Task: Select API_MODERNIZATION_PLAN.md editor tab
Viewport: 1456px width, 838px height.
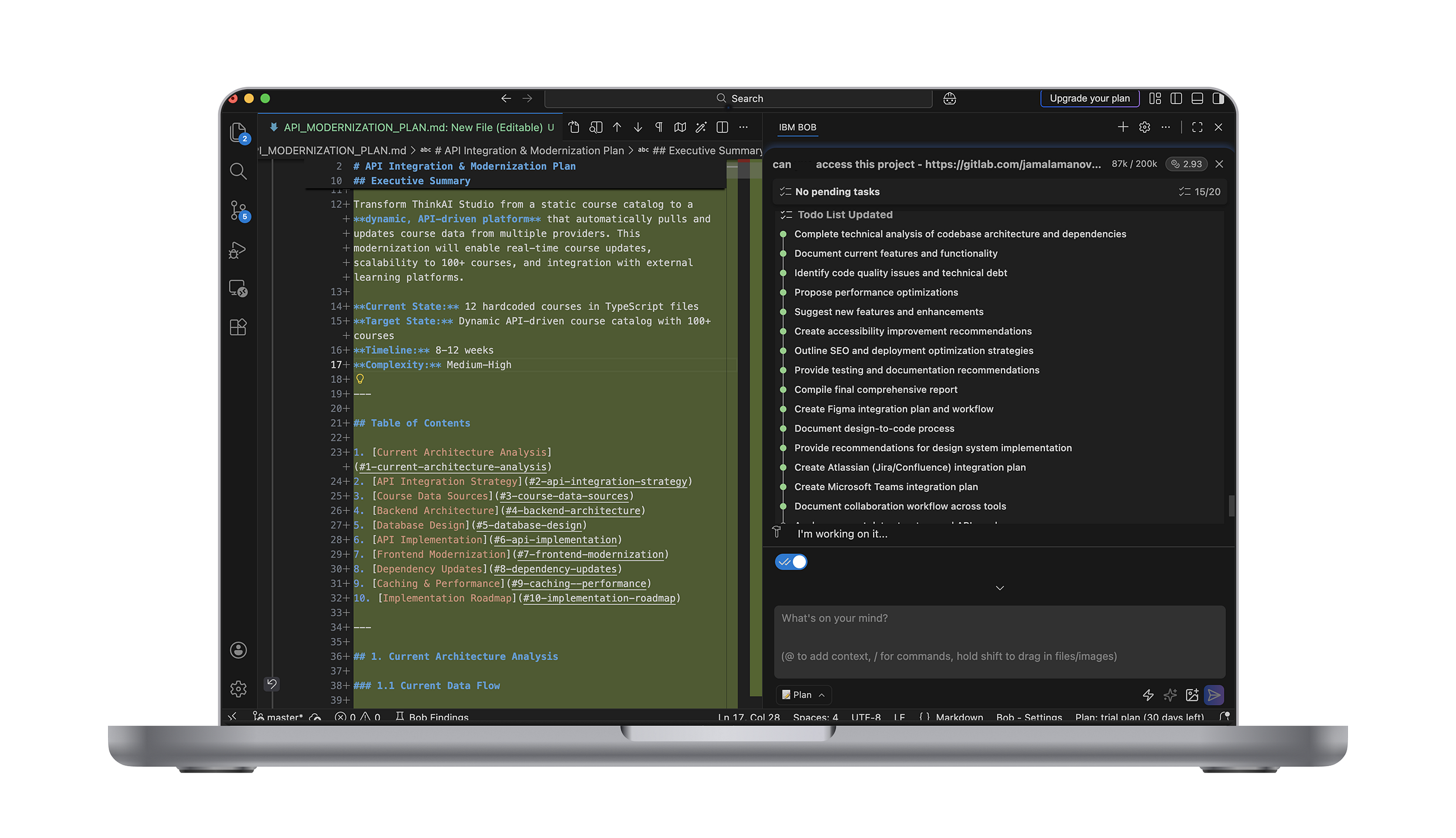Action: point(412,127)
